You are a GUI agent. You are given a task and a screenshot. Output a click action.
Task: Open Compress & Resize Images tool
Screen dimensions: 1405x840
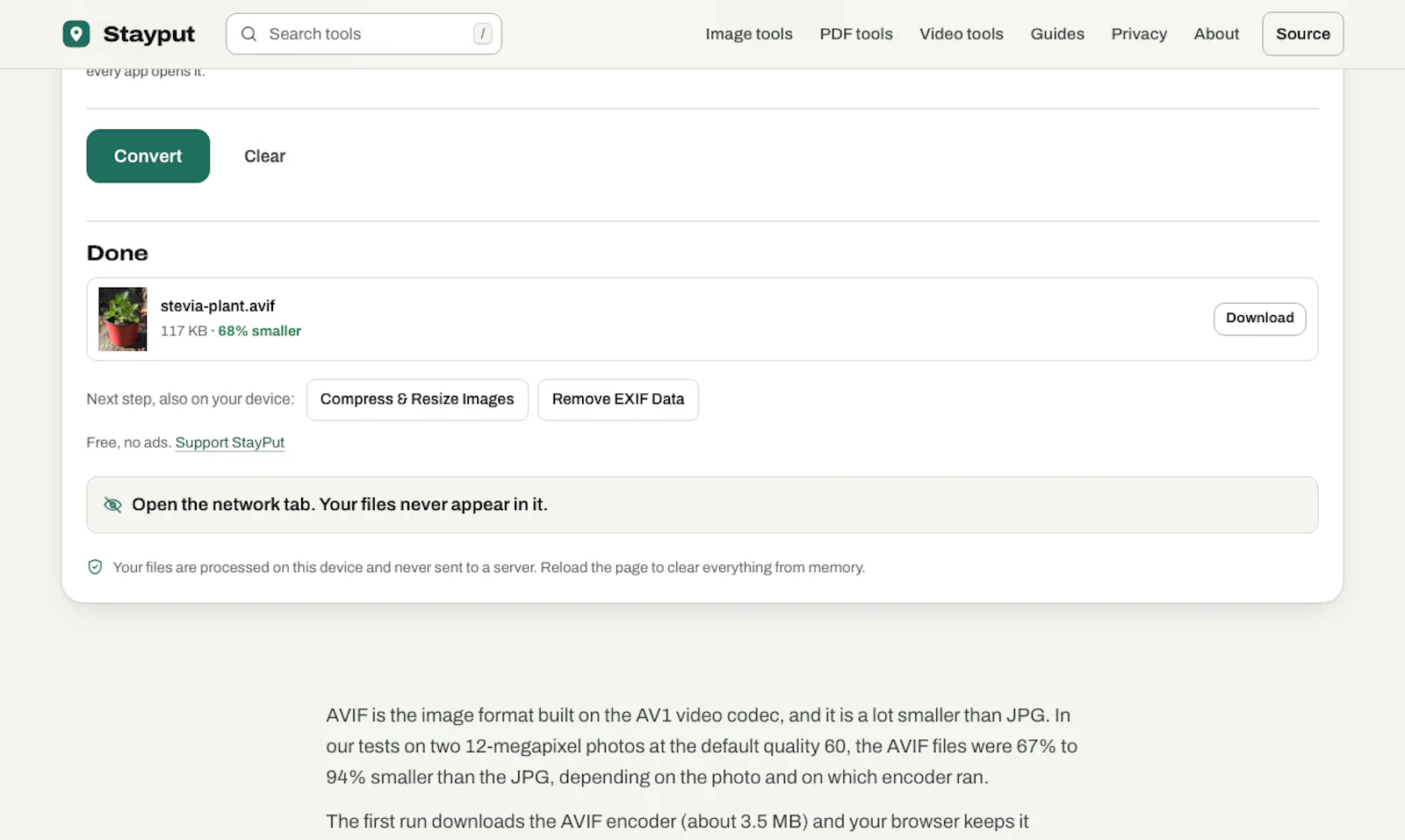(x=417, y=399)
